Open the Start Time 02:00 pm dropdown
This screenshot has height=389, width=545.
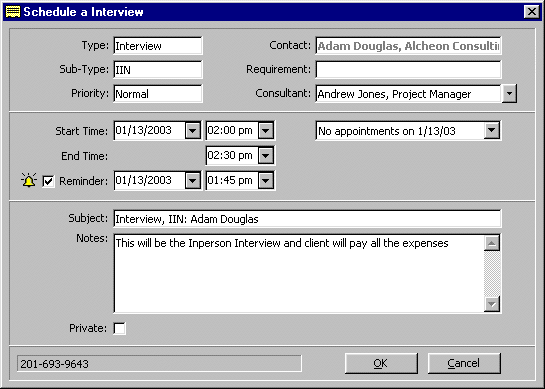pos(266,131)
